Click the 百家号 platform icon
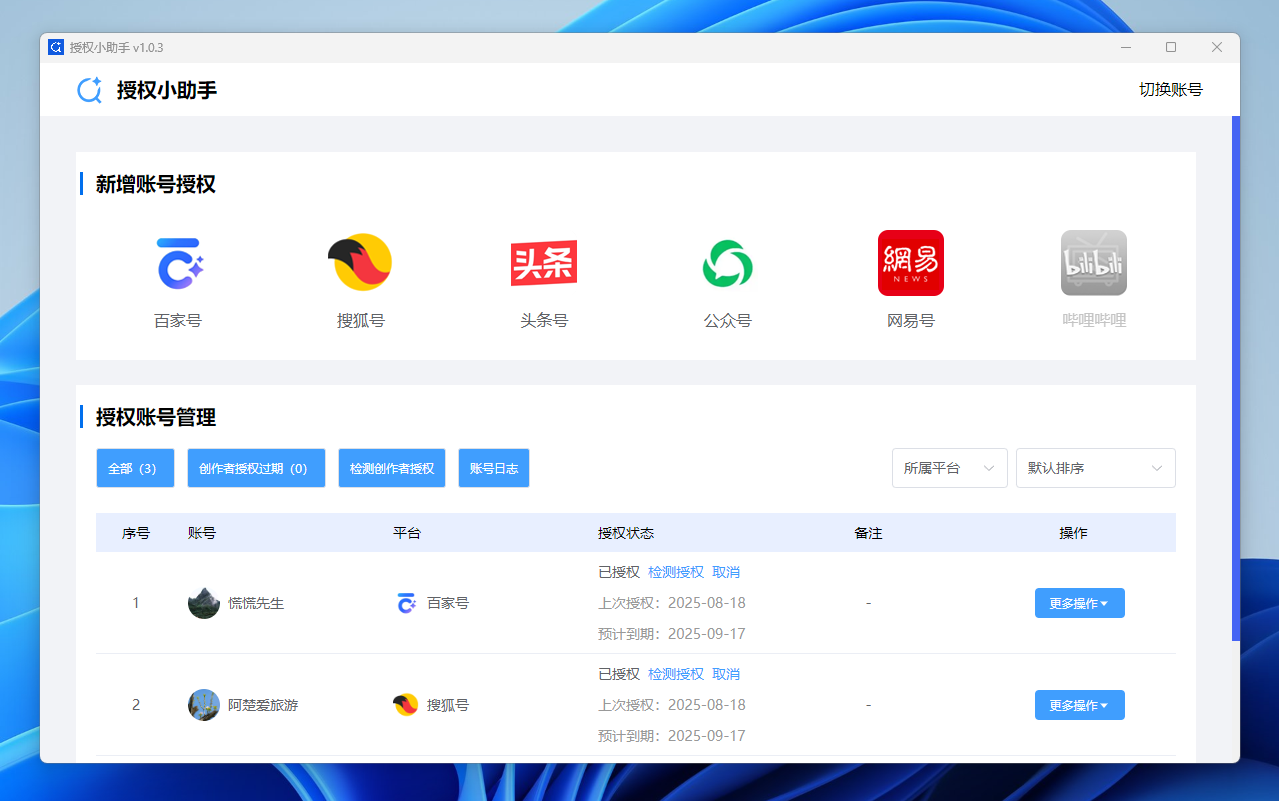This screenshot has height=801, width=1279. (178, 264)
